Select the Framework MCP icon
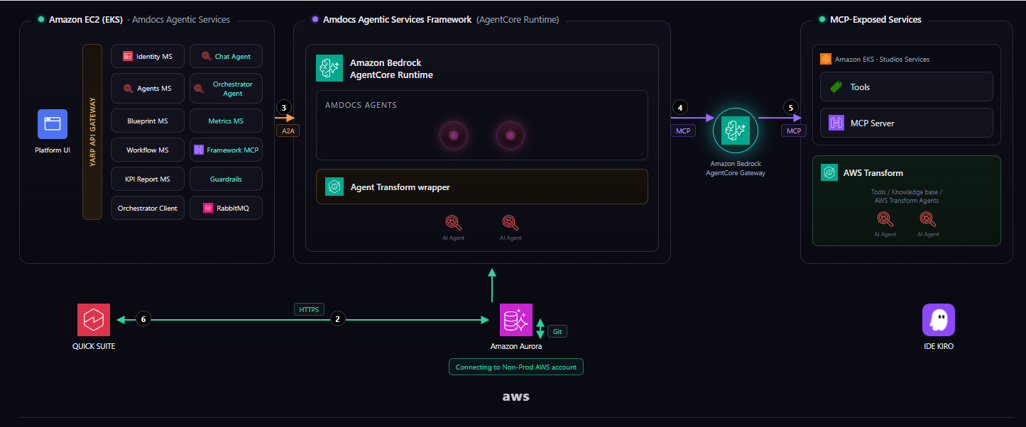 pos(199,150)
